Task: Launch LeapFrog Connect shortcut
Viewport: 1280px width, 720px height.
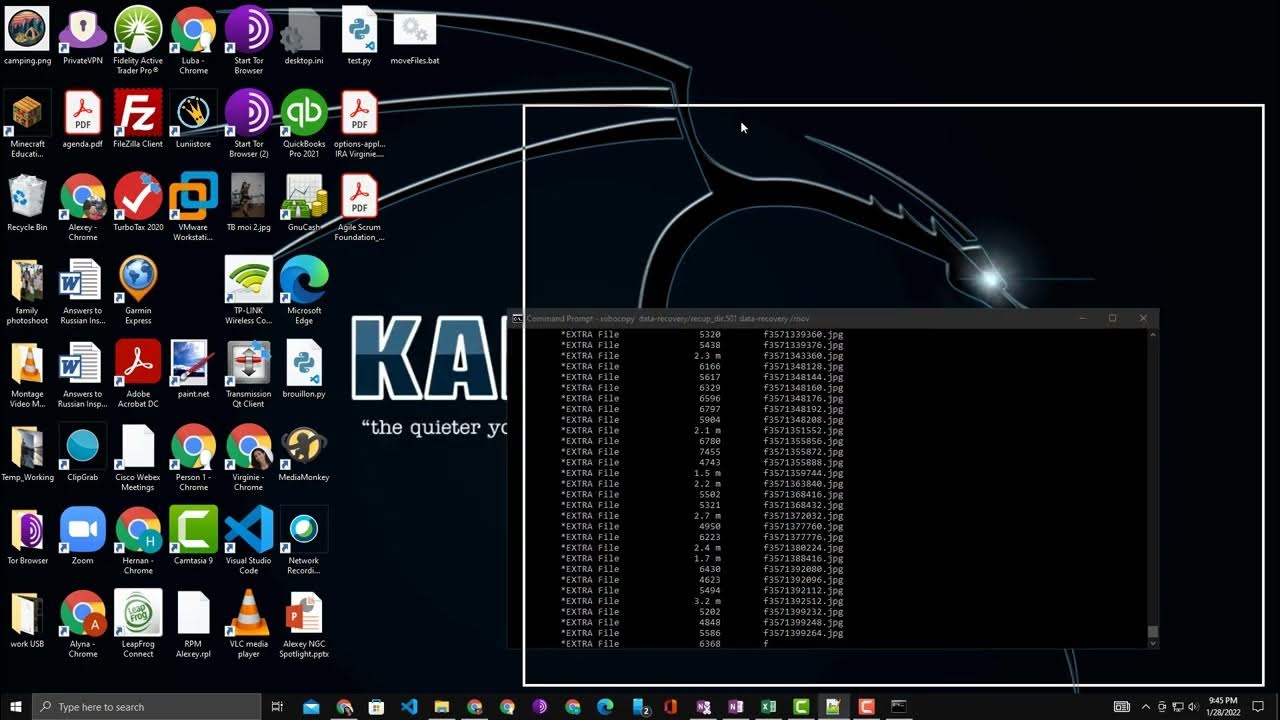Action: tap(138, 624)
